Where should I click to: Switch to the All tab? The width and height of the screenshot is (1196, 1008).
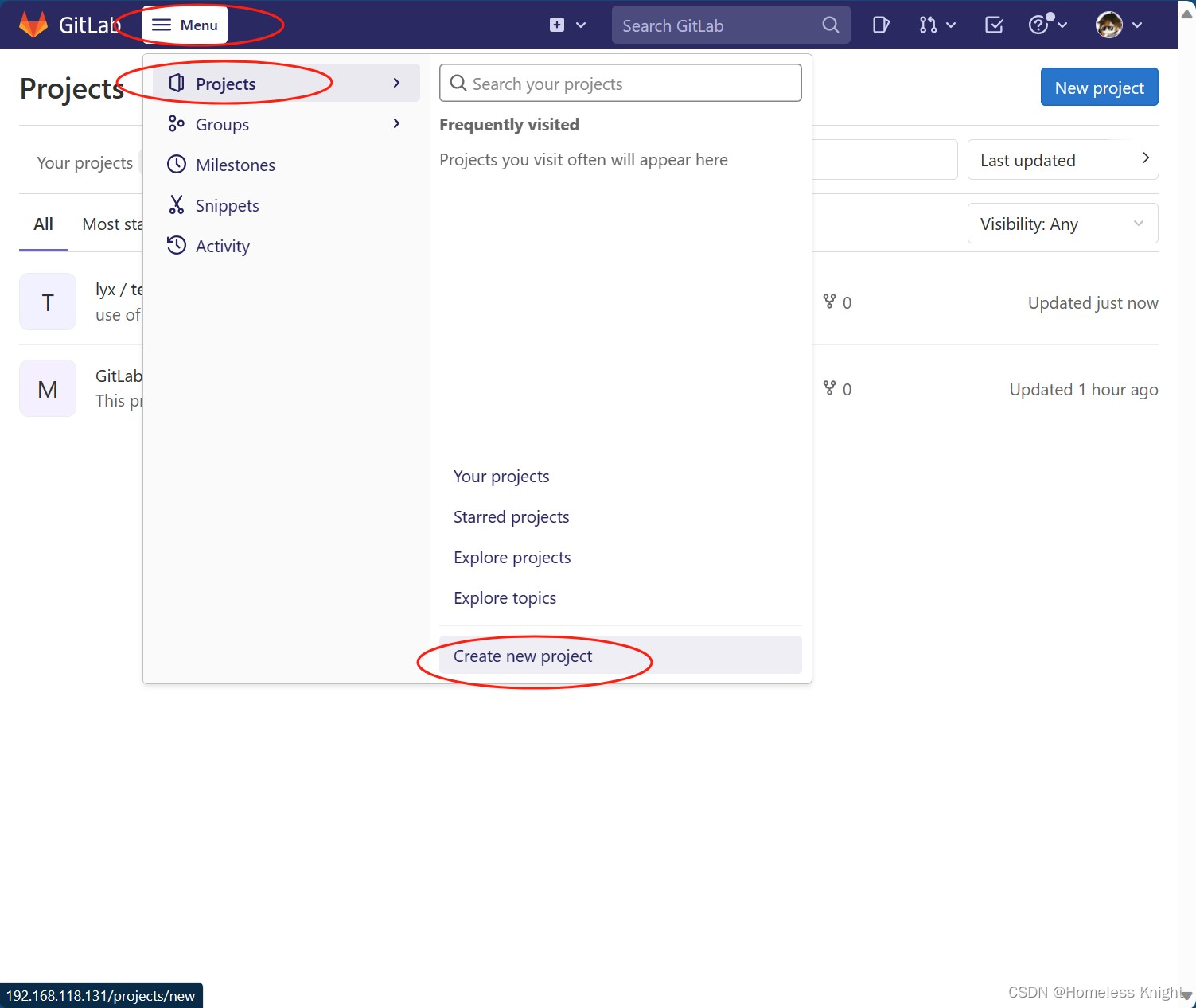(x=43, y=224)
